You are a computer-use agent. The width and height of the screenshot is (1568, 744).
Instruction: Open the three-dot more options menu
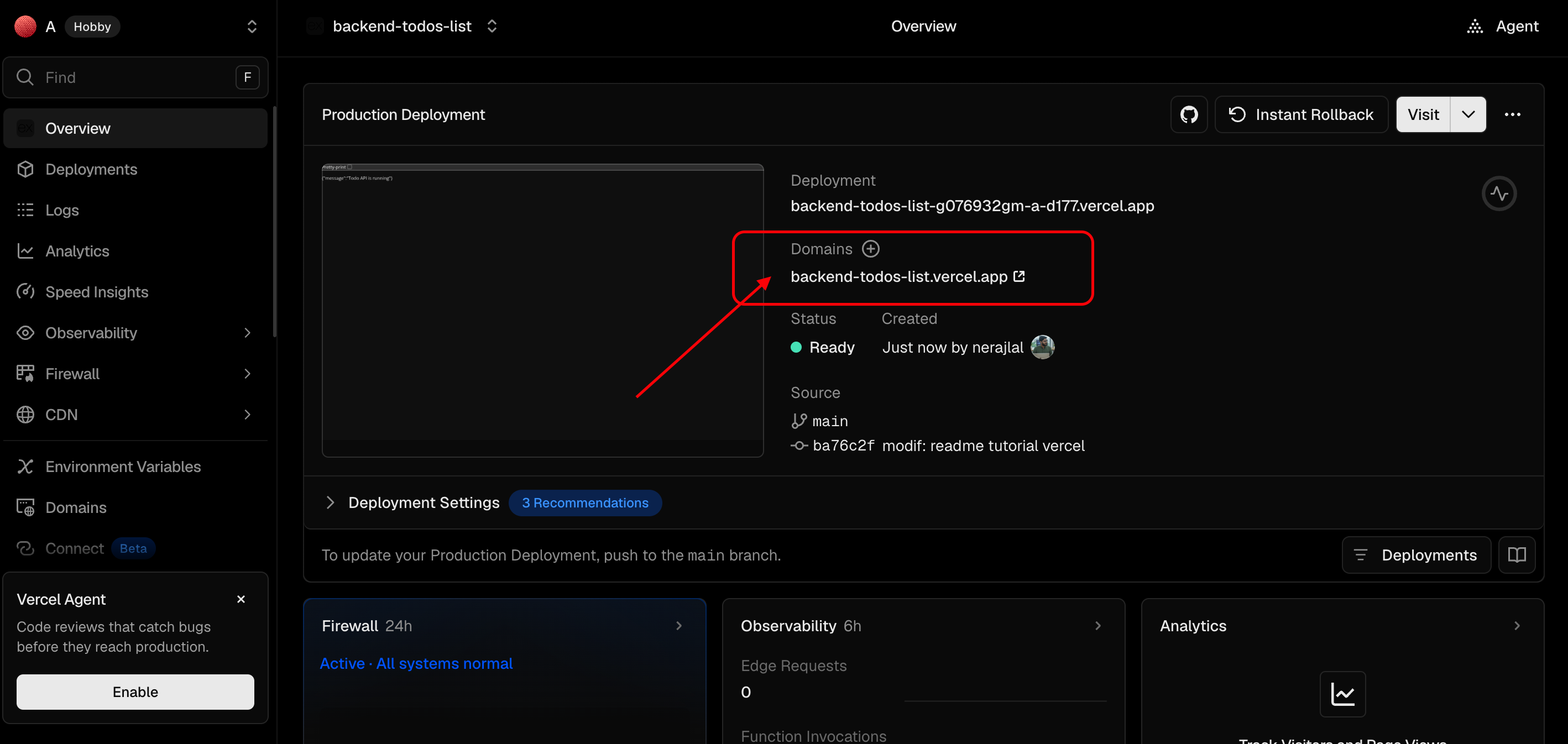pyautogui.click(x=1513, y=114)
